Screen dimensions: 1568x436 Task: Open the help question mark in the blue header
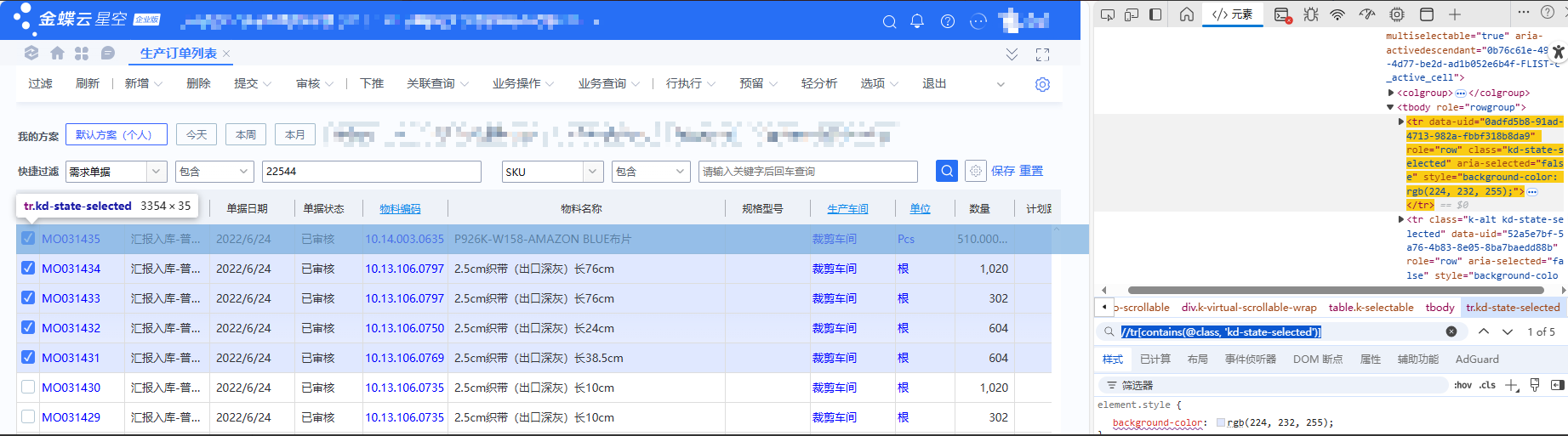point(948,21)
